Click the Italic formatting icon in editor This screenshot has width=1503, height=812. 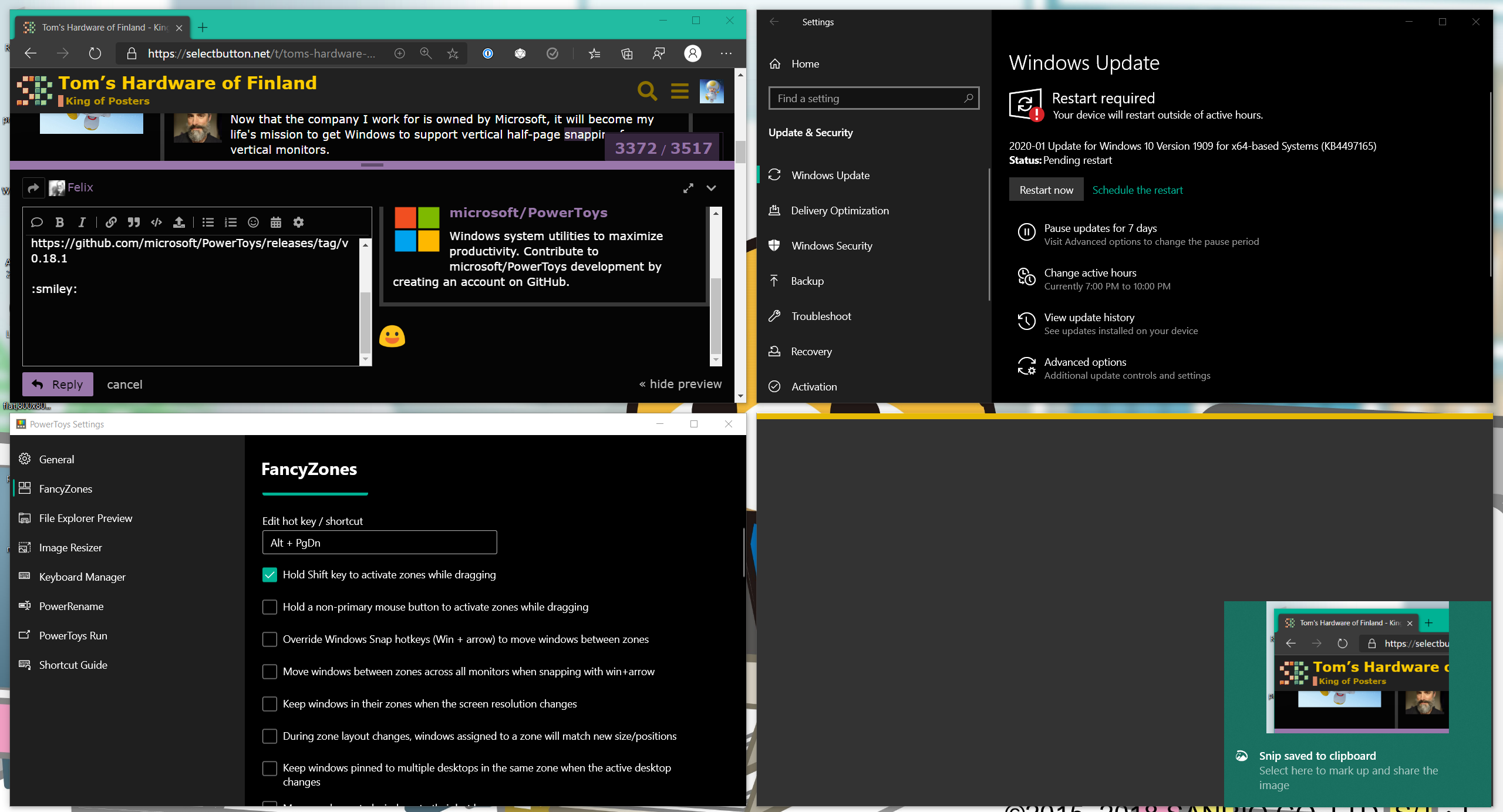coord(82,223)
